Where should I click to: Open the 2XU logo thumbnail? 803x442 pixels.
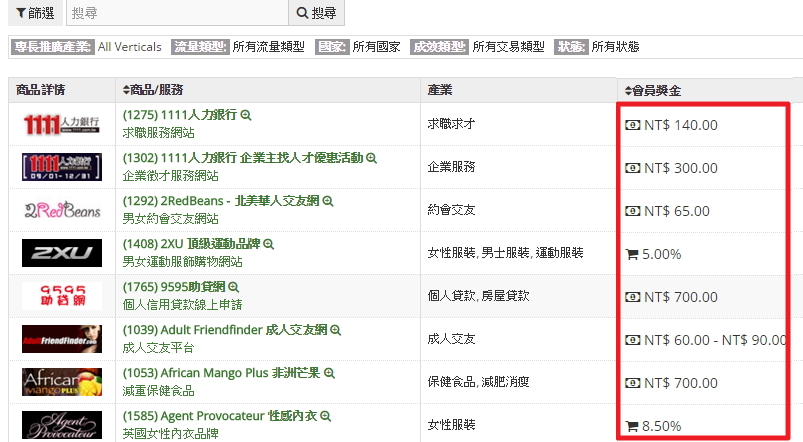click(x=61, y=253)
